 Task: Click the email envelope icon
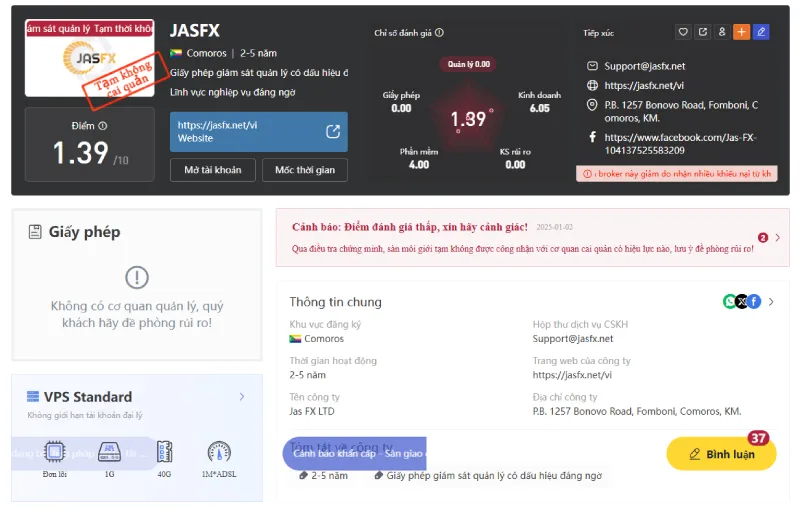tap(592, 66)
